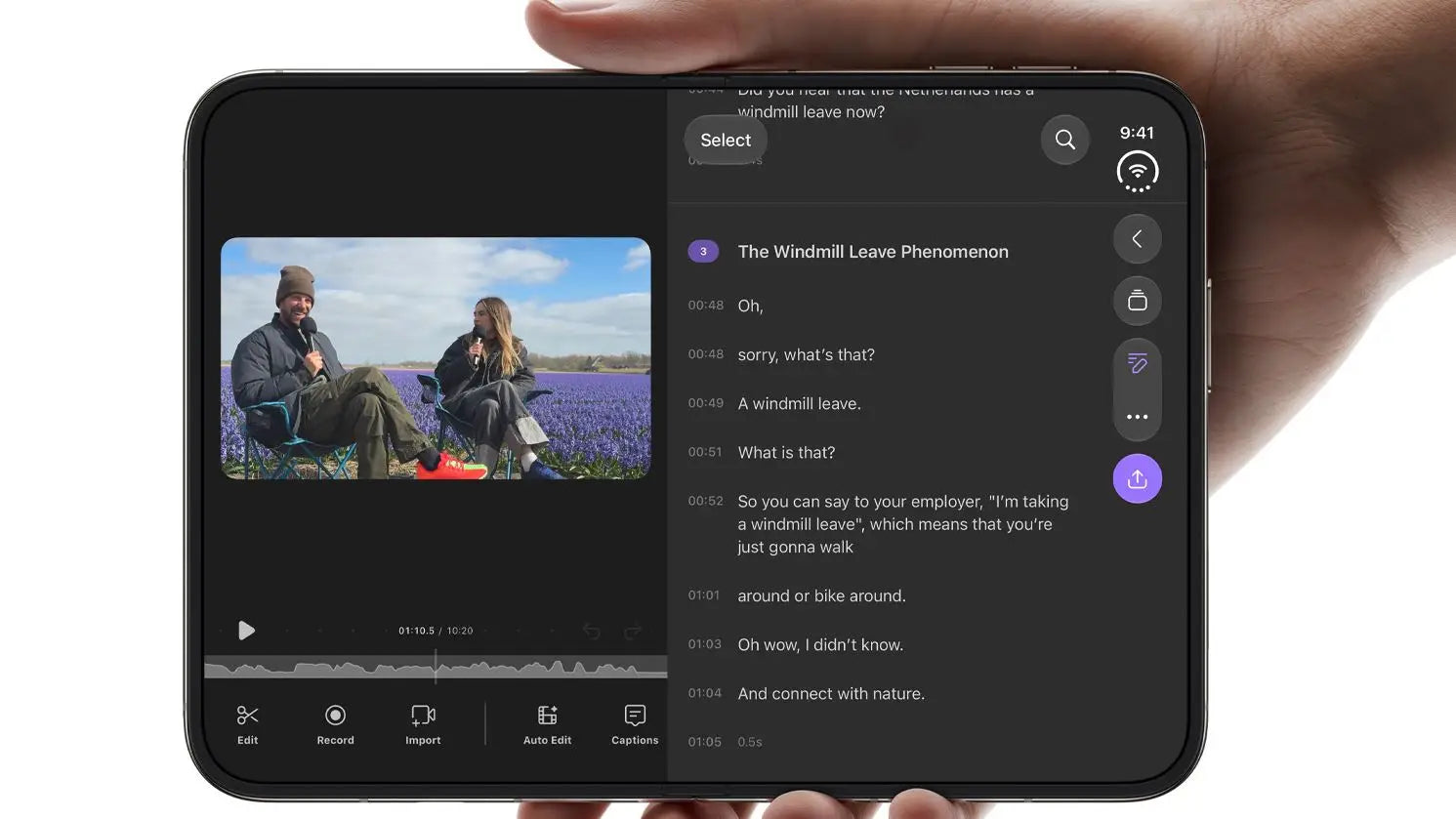The height and width of the screenshot is (819, 1456).
Task: Open transcript search magnifier
Action: pos(1064,140)
